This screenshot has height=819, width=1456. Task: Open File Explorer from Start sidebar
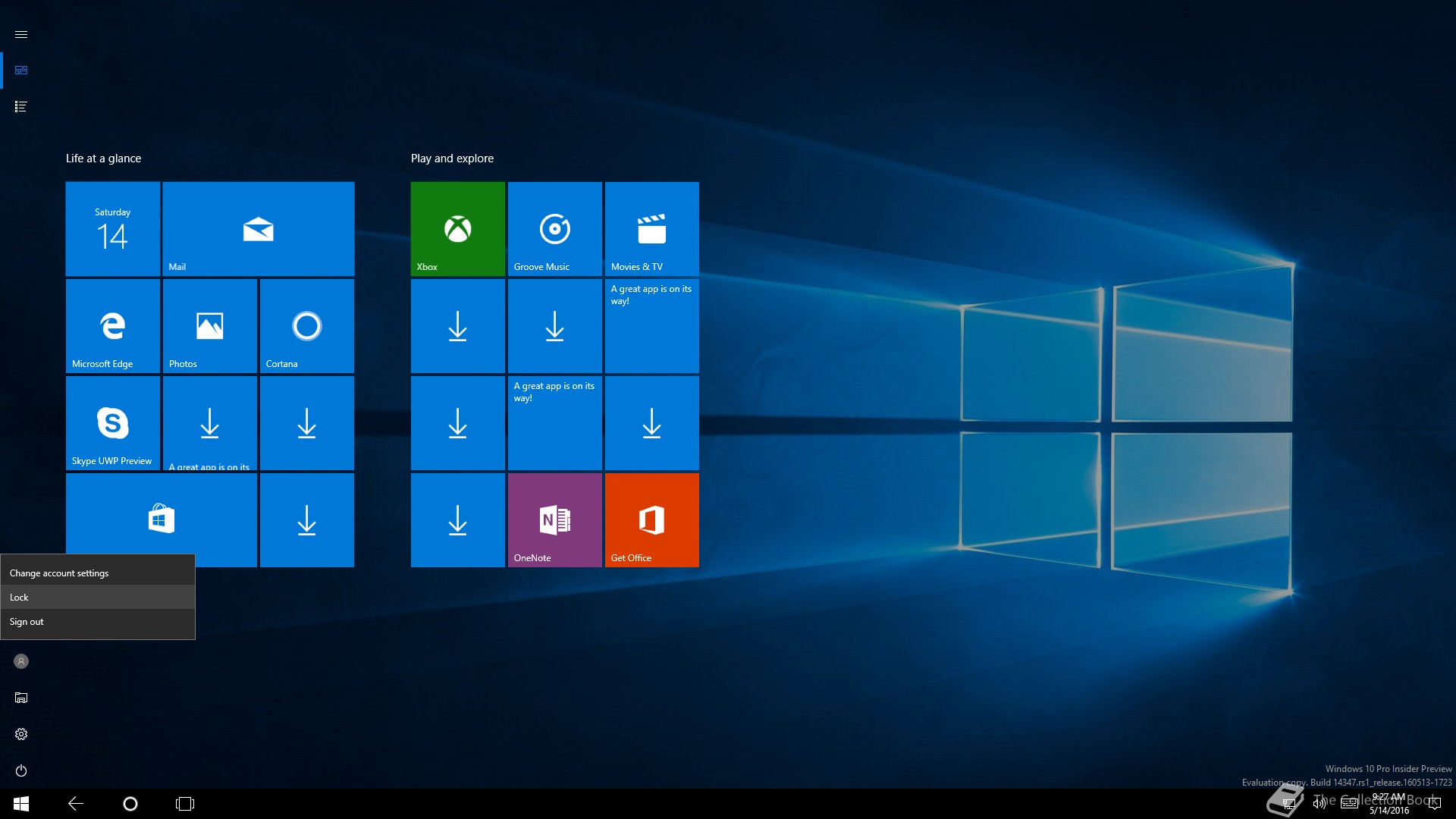[21, 698]
